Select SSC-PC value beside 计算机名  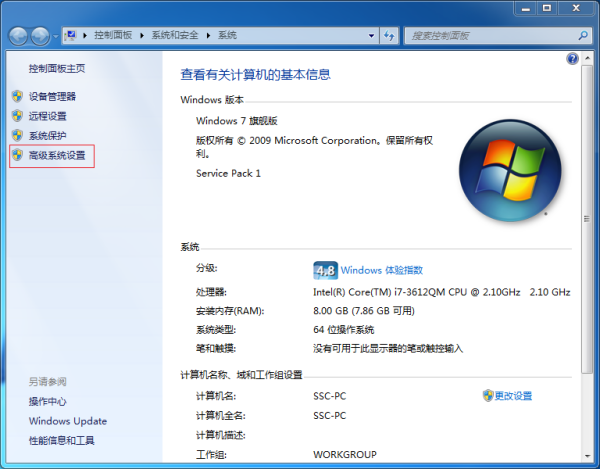329,396
